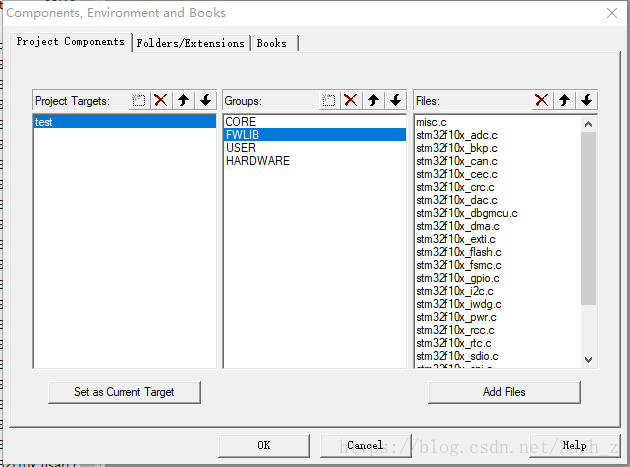The width and height of the screenshot is (630, 467).
Task: Move the selected file down
Action: [587, 100]
